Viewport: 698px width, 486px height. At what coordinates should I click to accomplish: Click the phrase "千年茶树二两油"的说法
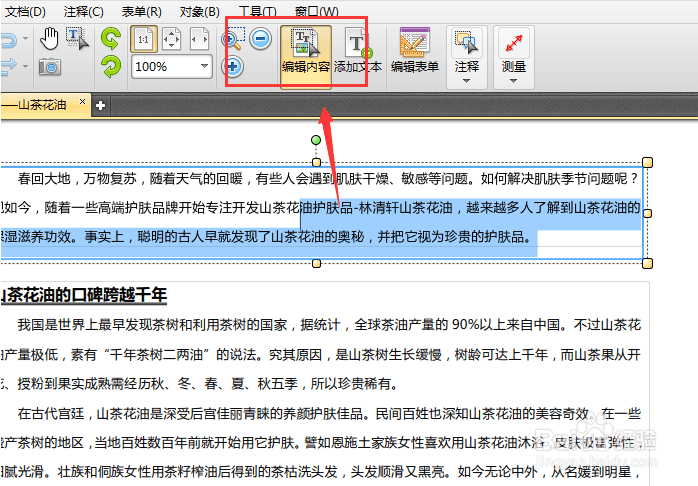tap(180, 355)
